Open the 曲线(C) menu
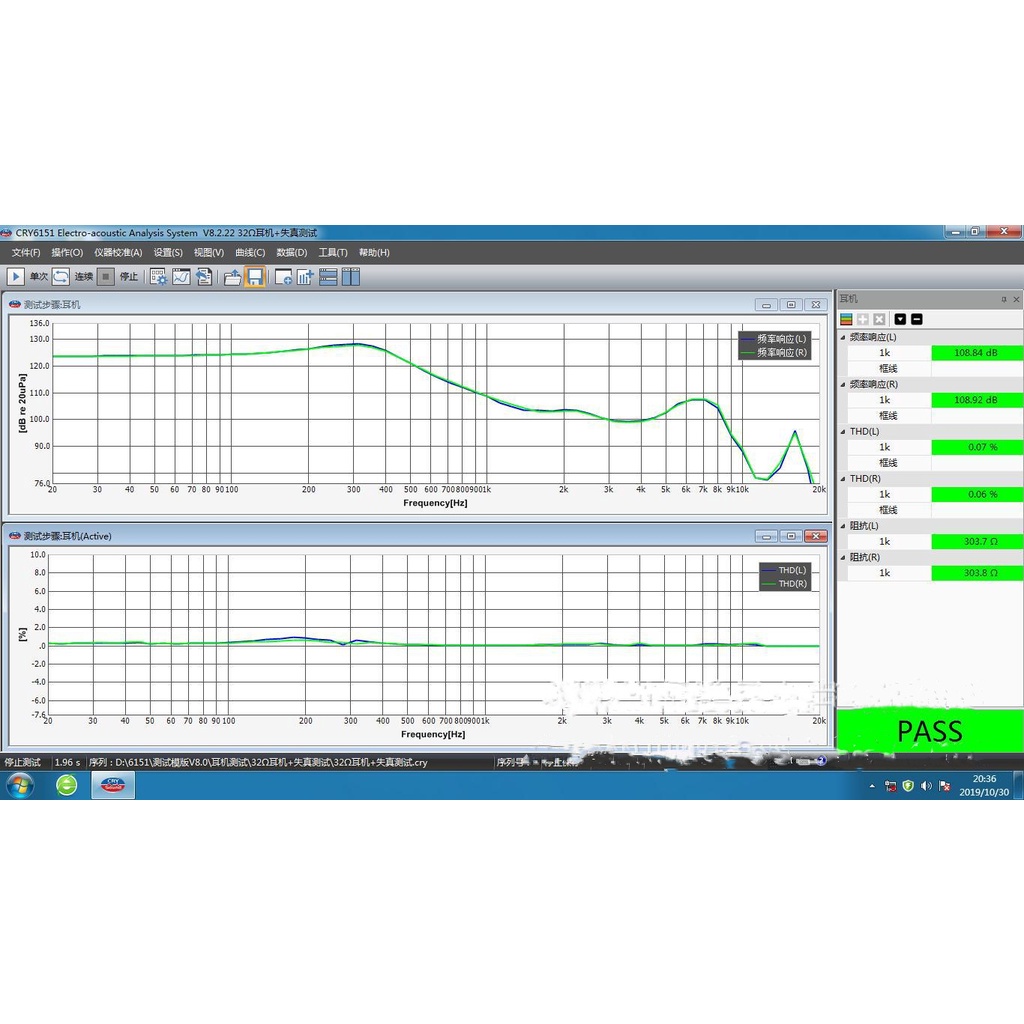This screenshot has width=1024, height=1024. pyautogui.click(x=250, y=253)
